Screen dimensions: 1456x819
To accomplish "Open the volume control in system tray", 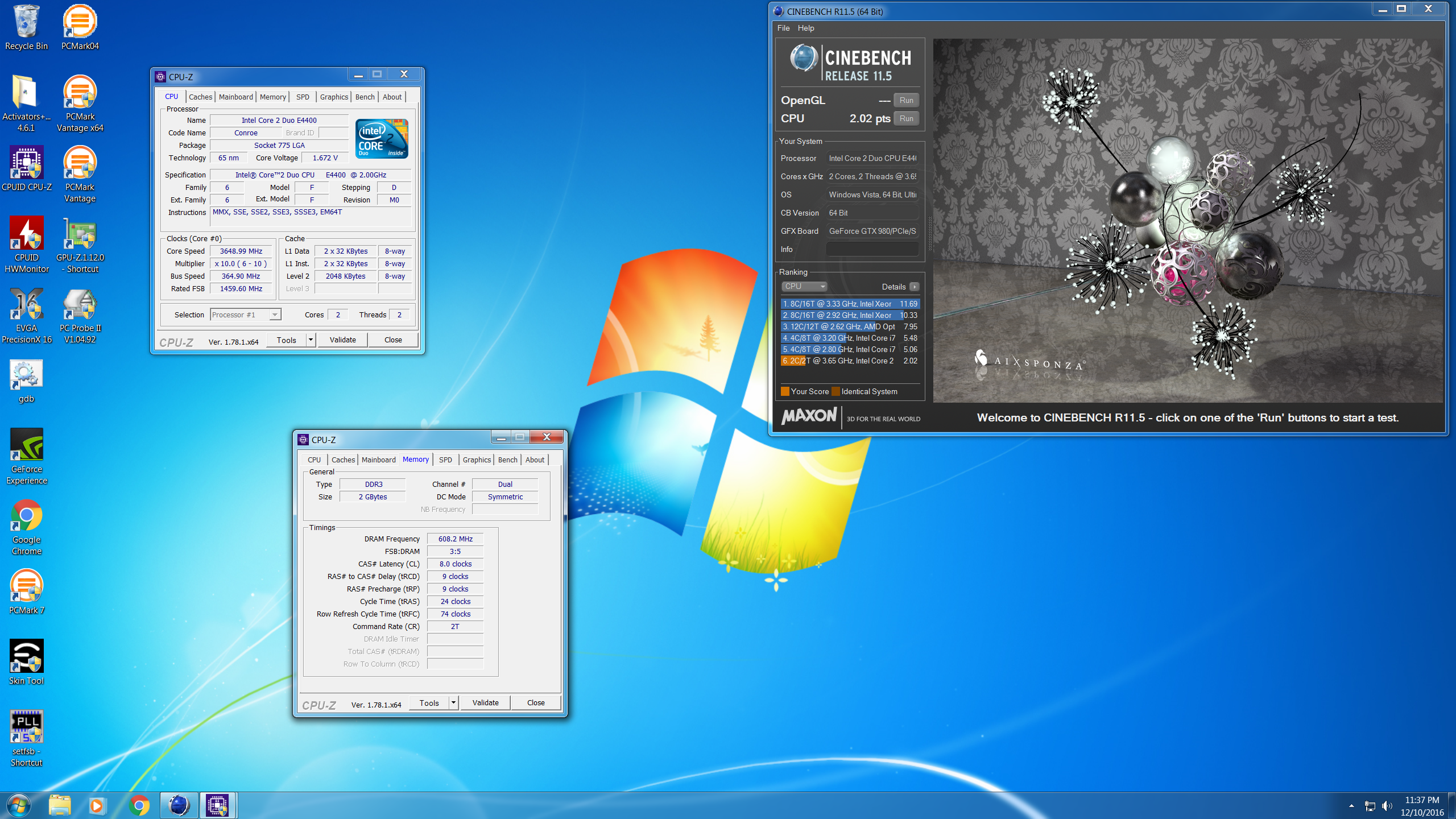I will click(x=1387, y=805).
